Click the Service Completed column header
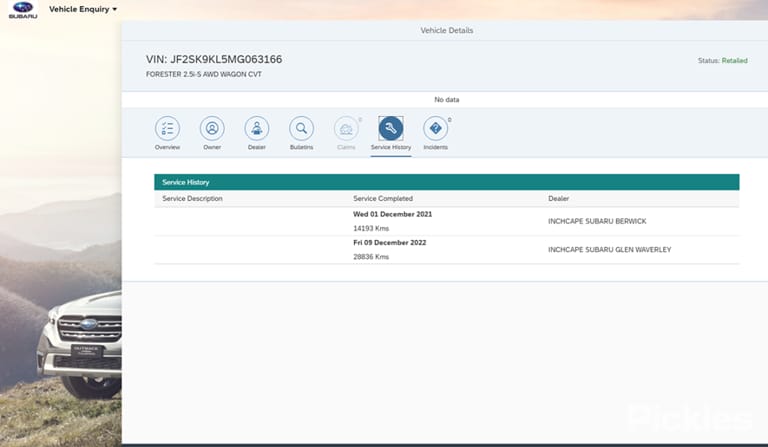768x447 pixels. point(383,198)
